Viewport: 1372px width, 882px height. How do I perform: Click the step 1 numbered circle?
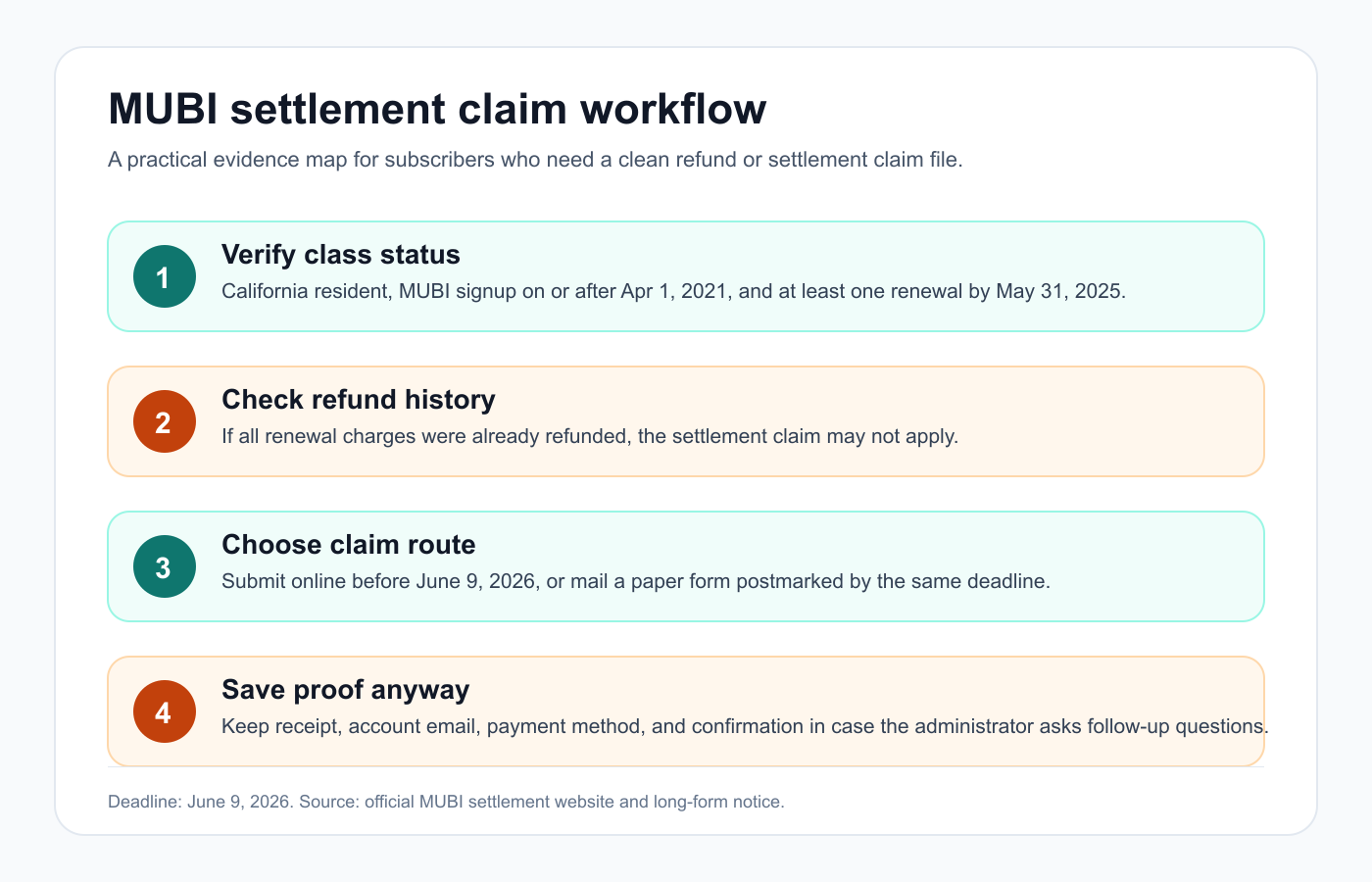point(165,276)
